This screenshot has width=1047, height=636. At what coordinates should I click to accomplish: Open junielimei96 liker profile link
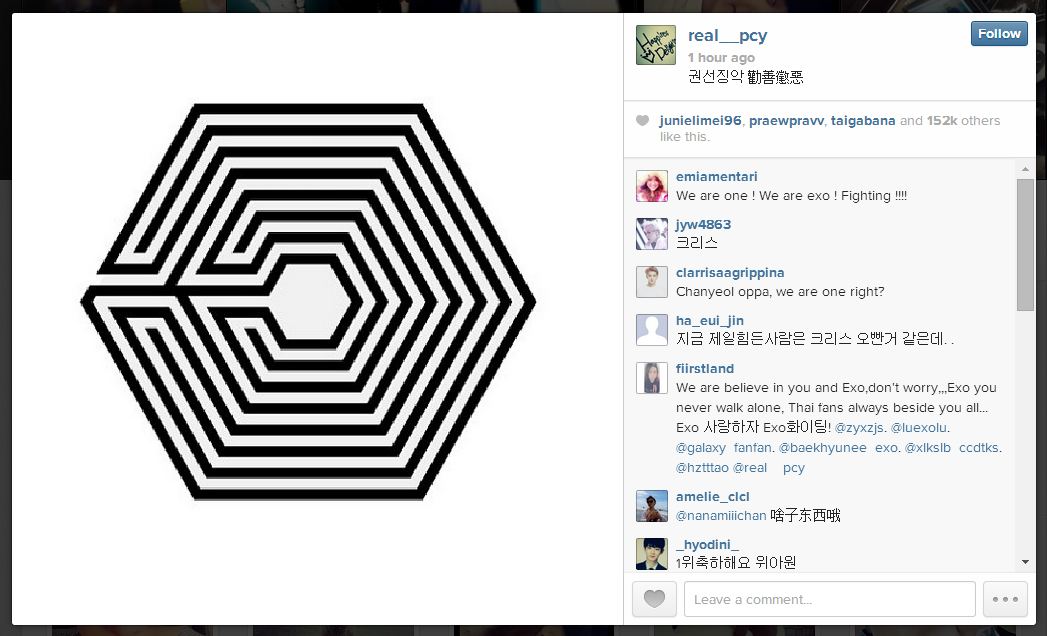[700, 121]
